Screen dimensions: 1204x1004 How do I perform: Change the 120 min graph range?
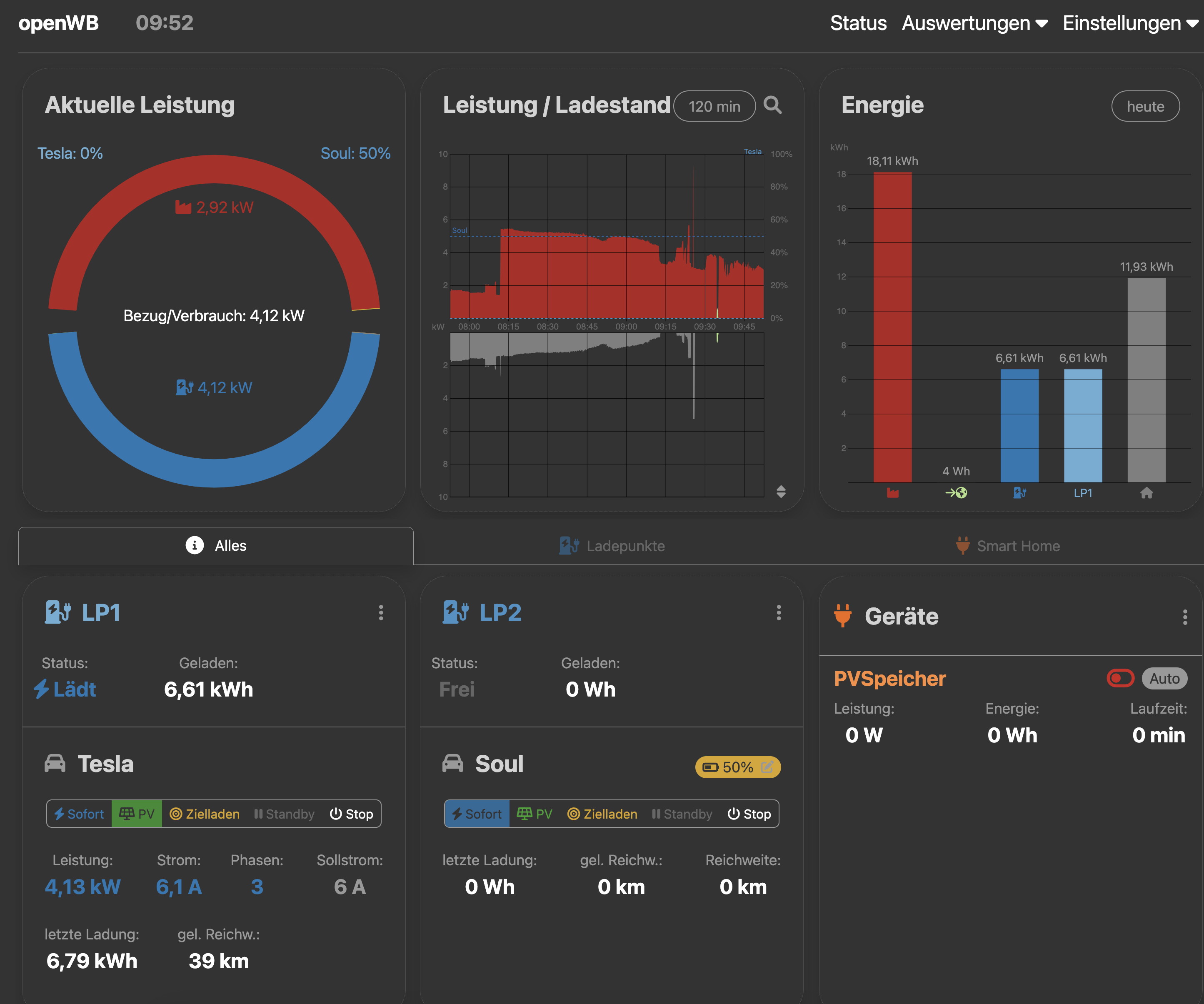pos(714,107)
